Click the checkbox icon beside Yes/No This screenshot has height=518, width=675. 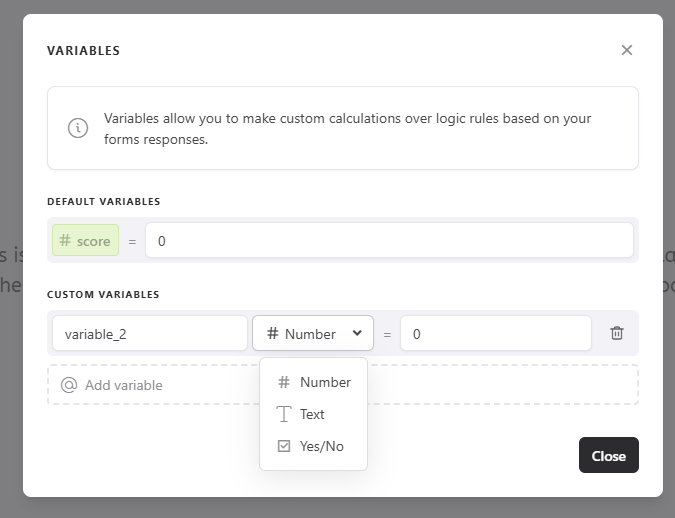(284, 446)
